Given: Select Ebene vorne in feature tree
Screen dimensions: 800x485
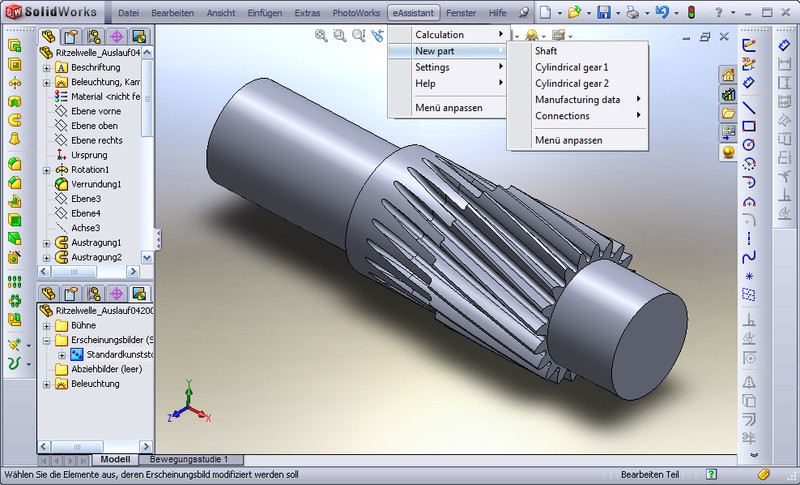Looking at the screenshot, I should click(x=95, y=111).
